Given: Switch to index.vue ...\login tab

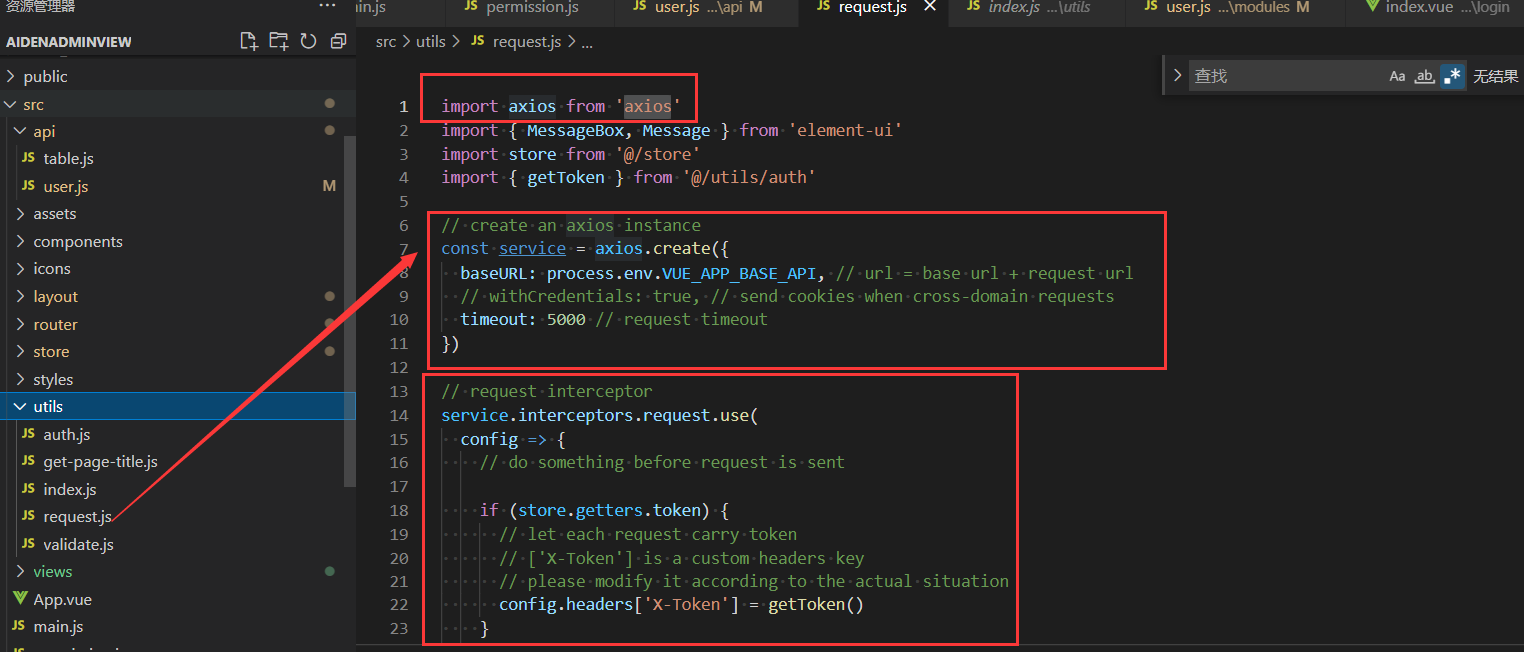Looking at the screenshot, I should (1439, 7).
